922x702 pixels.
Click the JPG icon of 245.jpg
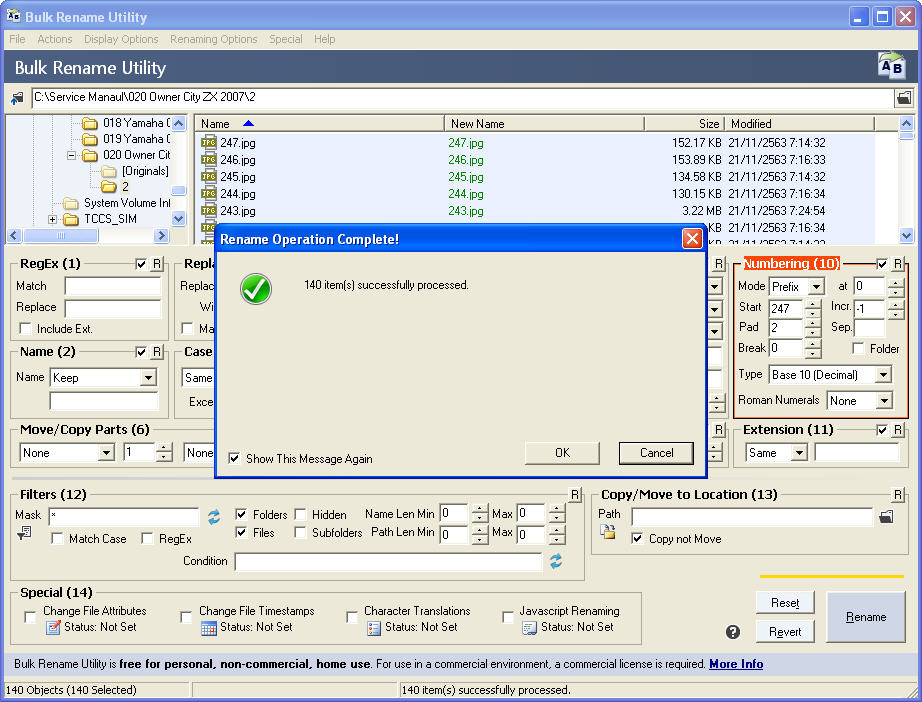(209, 176)
